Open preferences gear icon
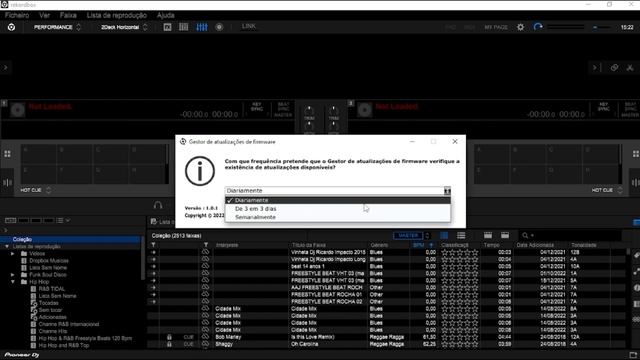This screenshot has height=360, width=640. click(520, 27)
